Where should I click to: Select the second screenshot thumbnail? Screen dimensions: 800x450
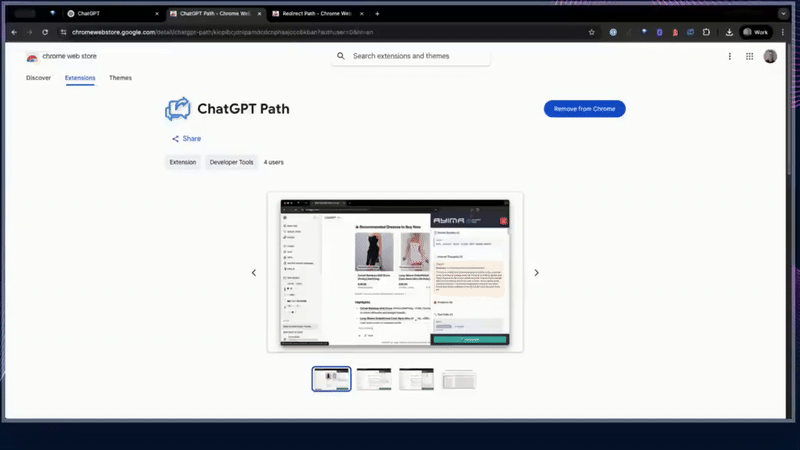[x=374, y=379]
